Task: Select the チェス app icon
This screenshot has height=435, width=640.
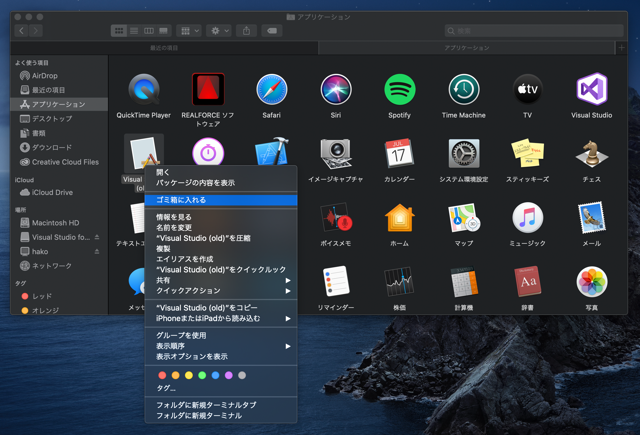Action: click(x=592, y=153)
